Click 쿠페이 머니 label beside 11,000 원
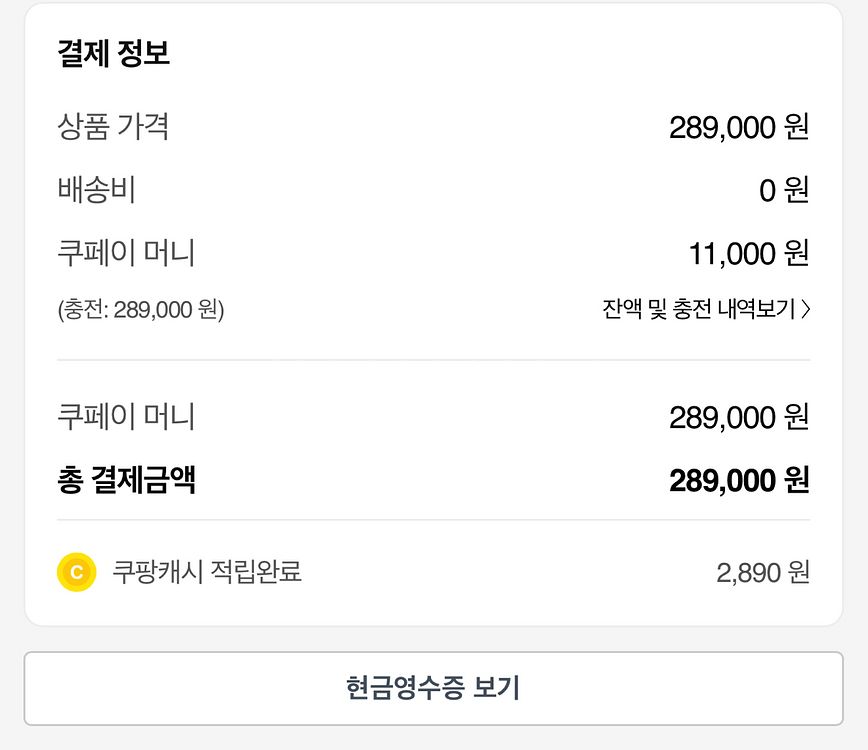The image size is (868, 750). 126,253
